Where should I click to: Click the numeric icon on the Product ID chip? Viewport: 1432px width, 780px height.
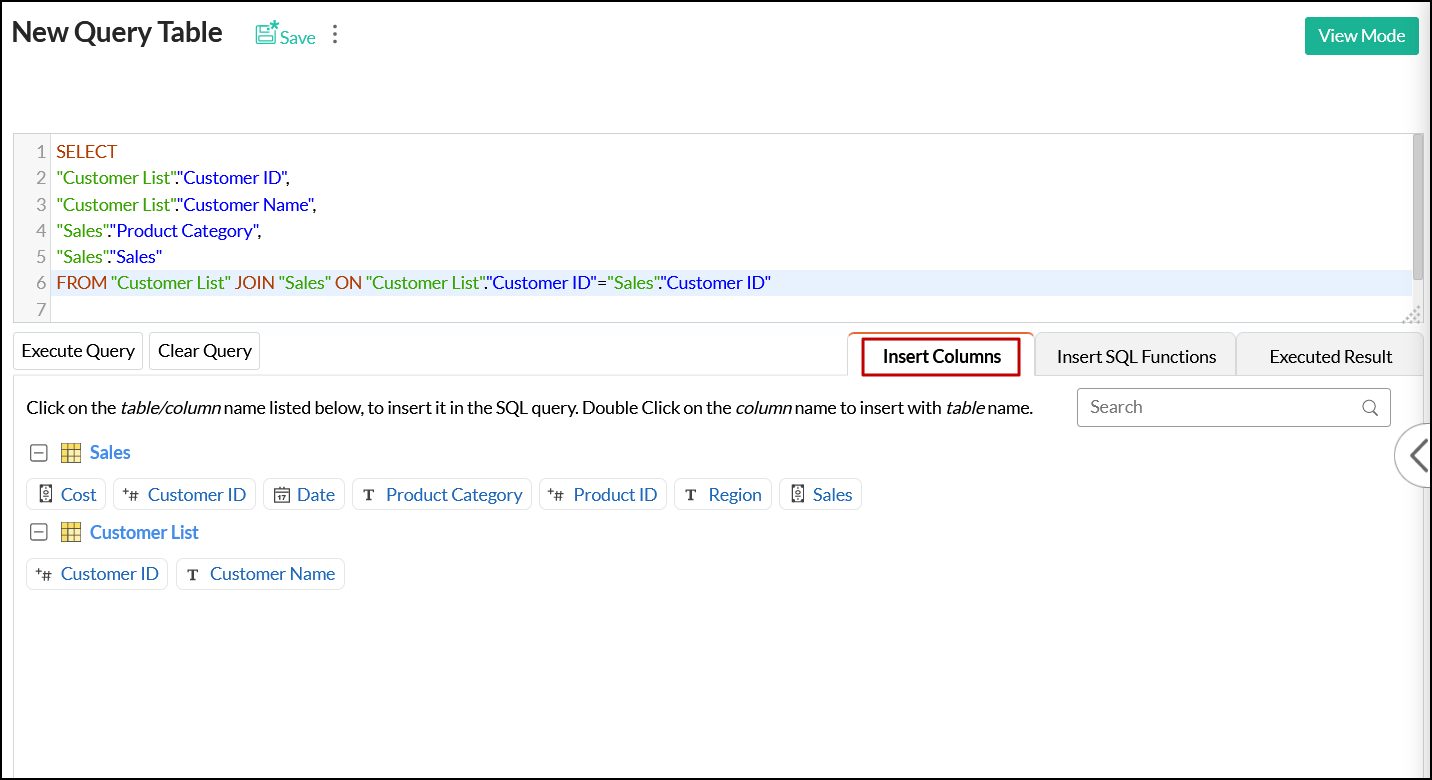[557, 494]
